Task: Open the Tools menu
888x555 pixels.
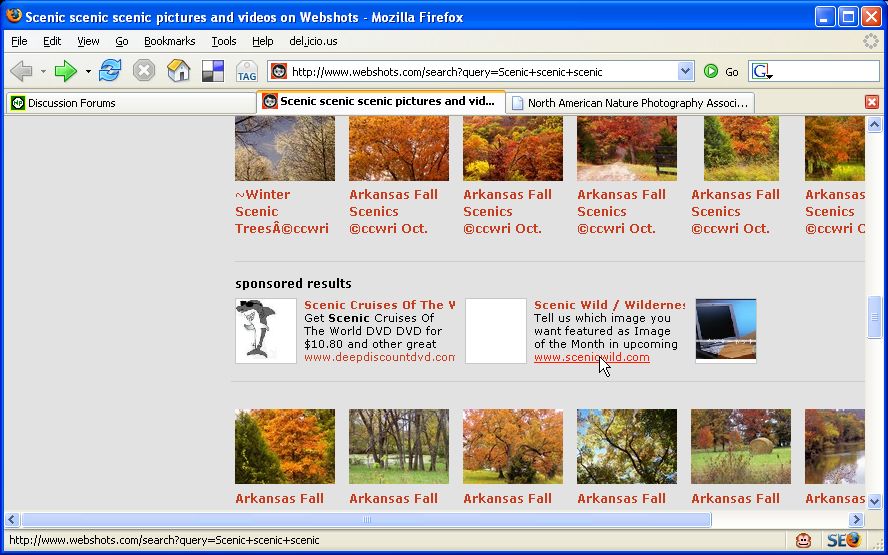Action: pos(224,41)
